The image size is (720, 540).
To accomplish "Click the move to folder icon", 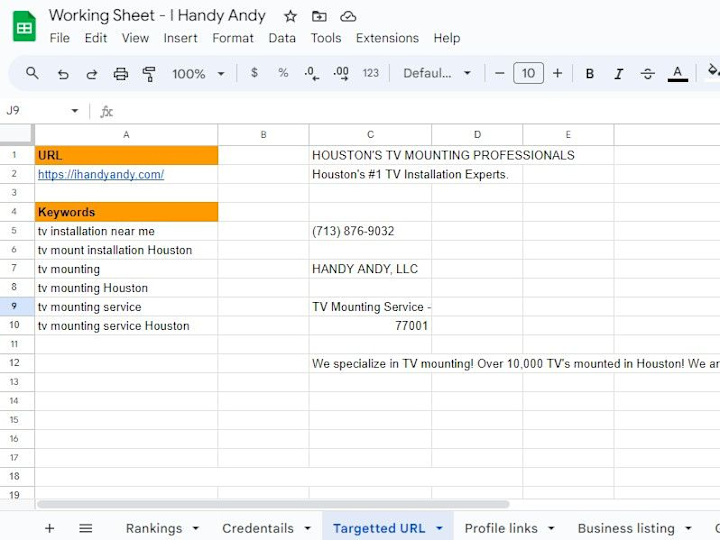I will (319, 17).
